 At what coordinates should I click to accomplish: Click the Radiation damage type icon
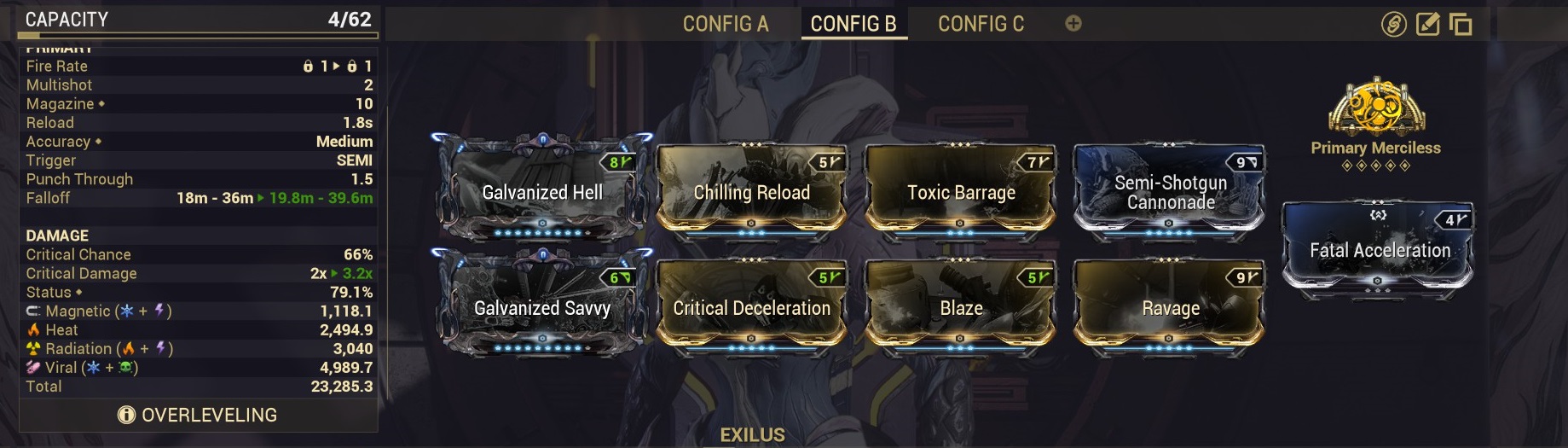pos(33,349)
